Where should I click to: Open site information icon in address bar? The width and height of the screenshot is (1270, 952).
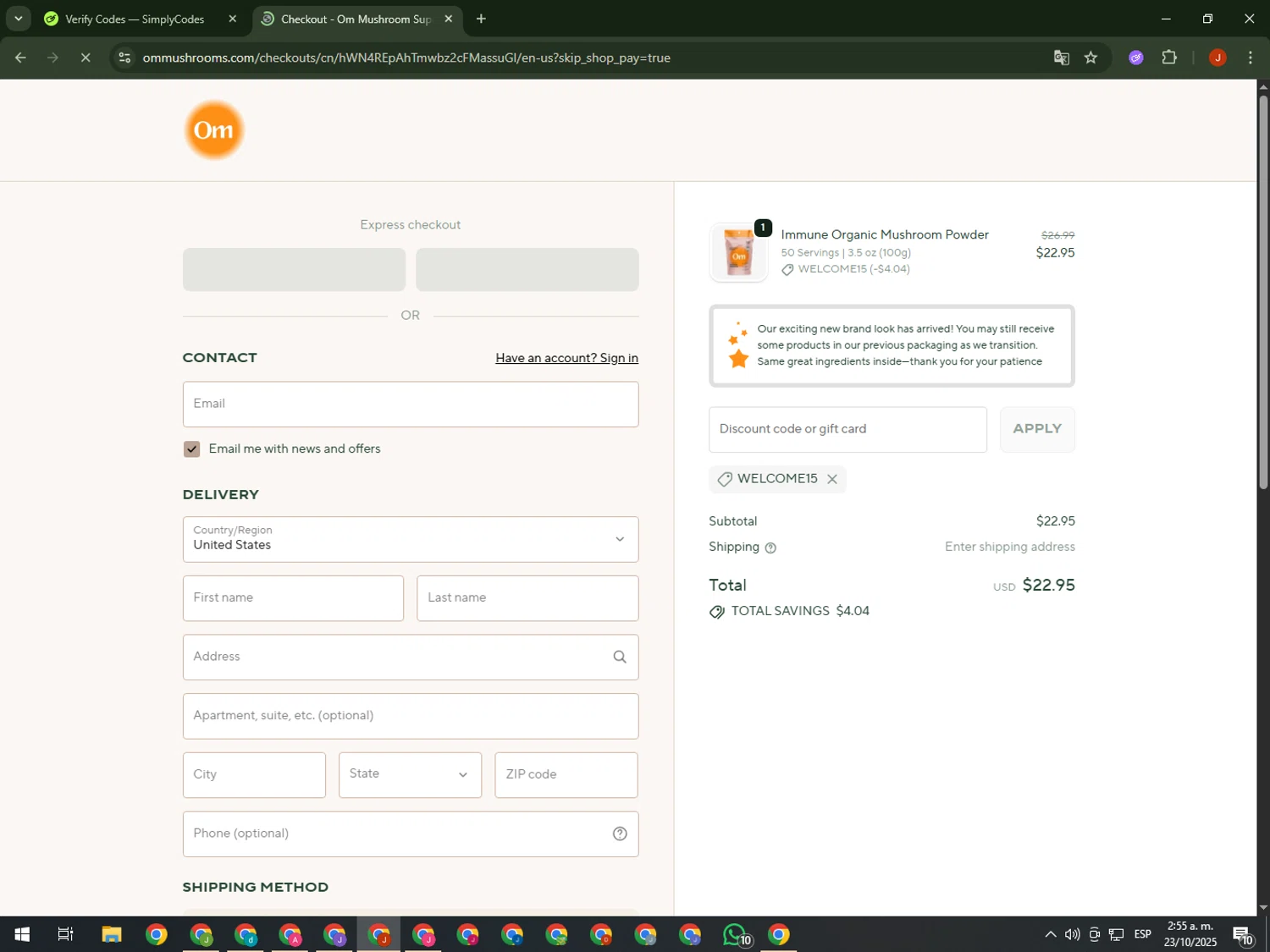(124, 58)
